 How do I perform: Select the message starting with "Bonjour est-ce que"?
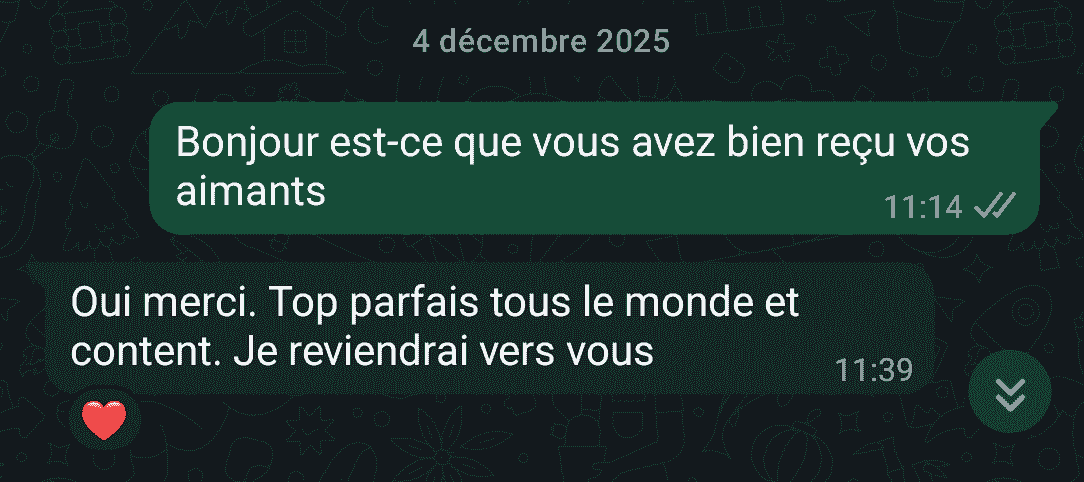pyautogui.click(x=595, y=168)
